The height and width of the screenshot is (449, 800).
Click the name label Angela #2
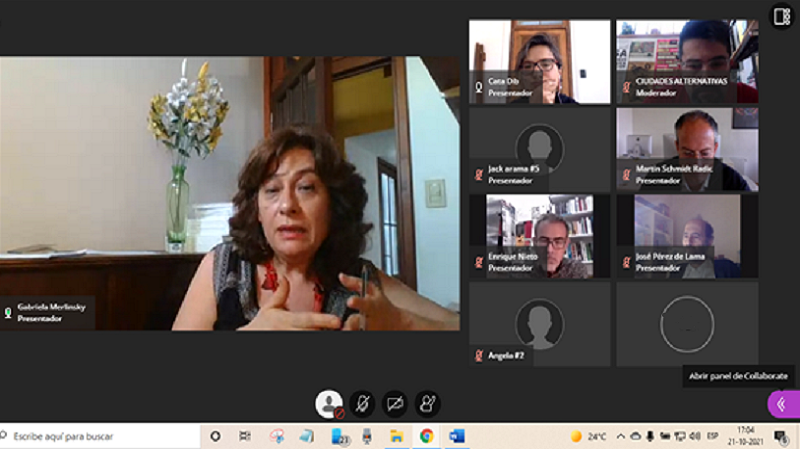[506, 356]
